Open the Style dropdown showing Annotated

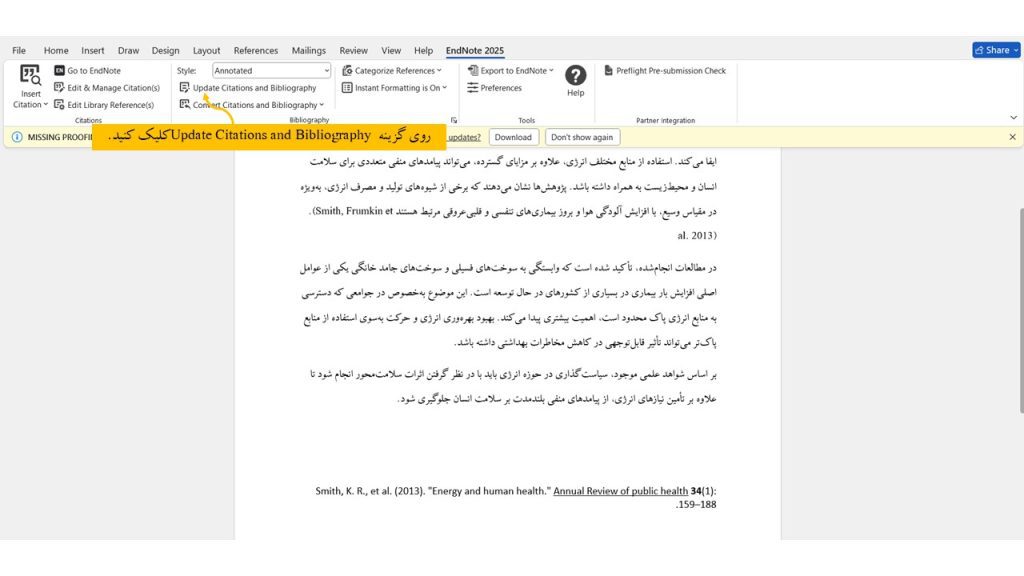270,69
